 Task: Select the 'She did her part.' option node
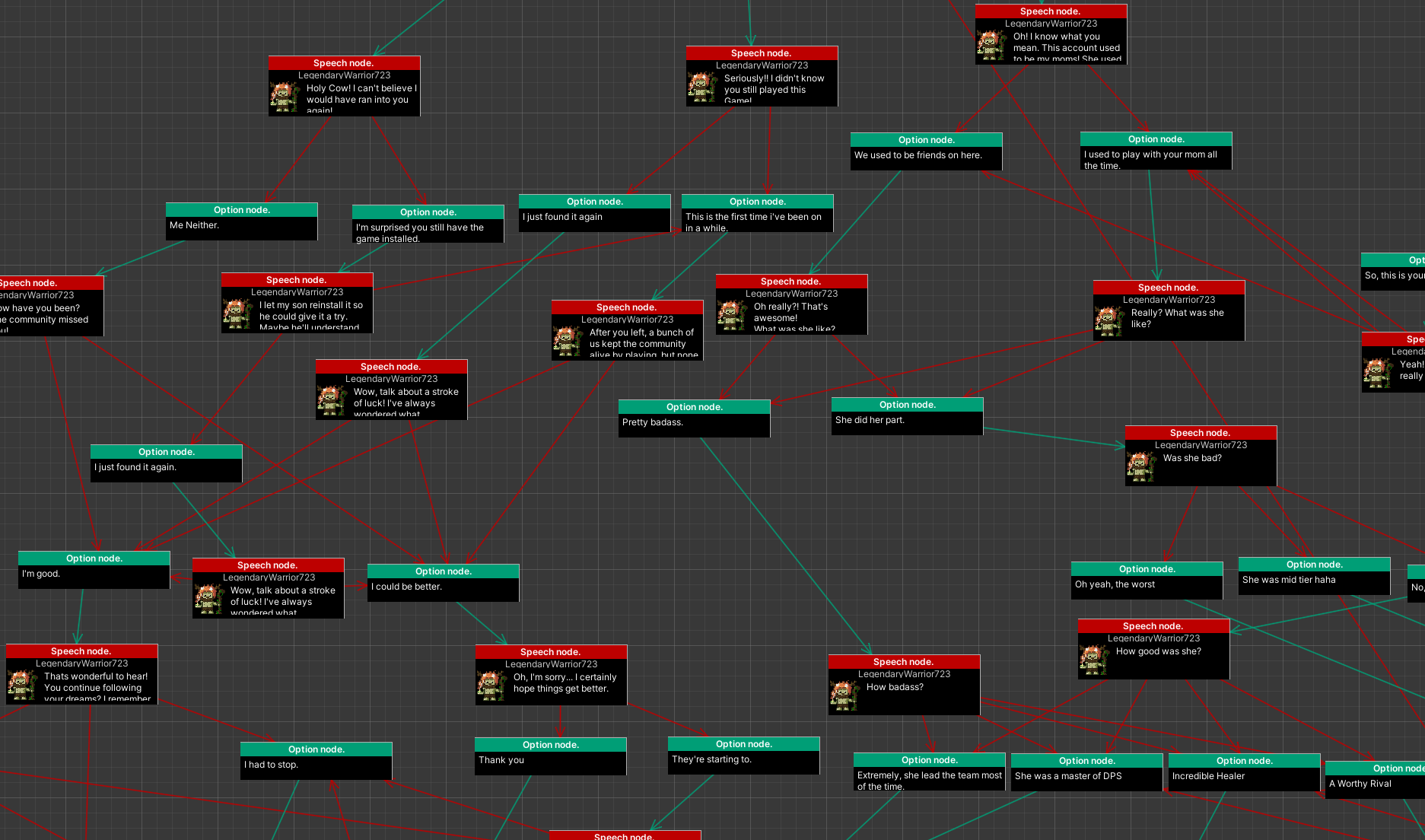908,416
